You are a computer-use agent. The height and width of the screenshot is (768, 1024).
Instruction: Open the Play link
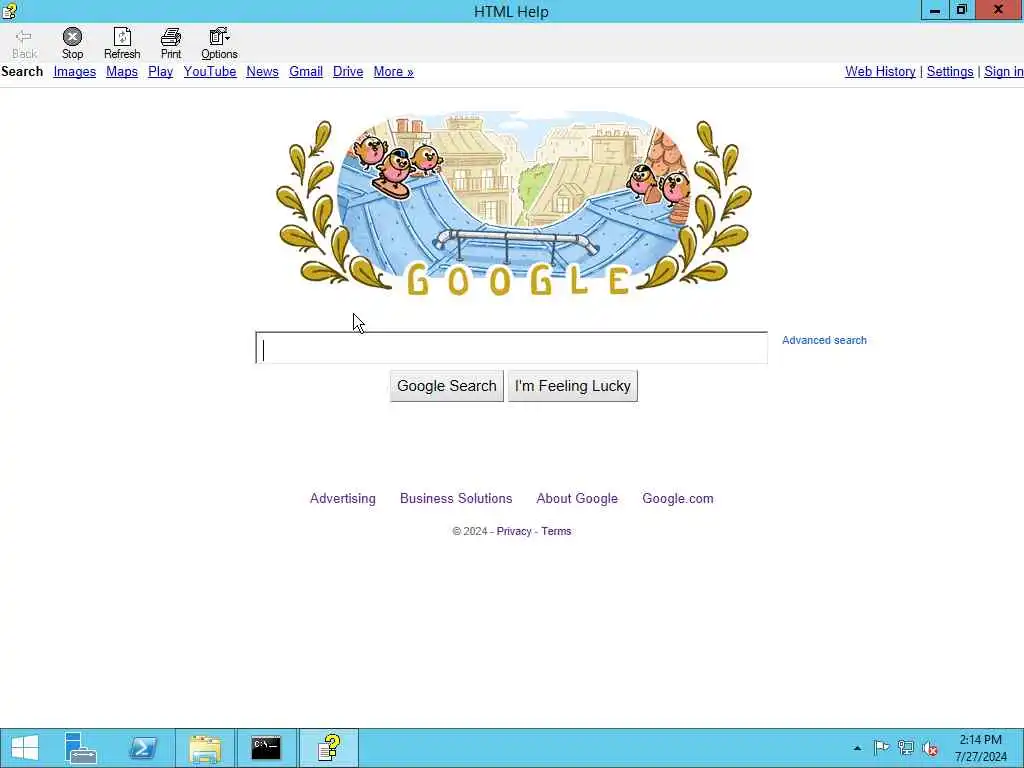click(x=161, y=72)
